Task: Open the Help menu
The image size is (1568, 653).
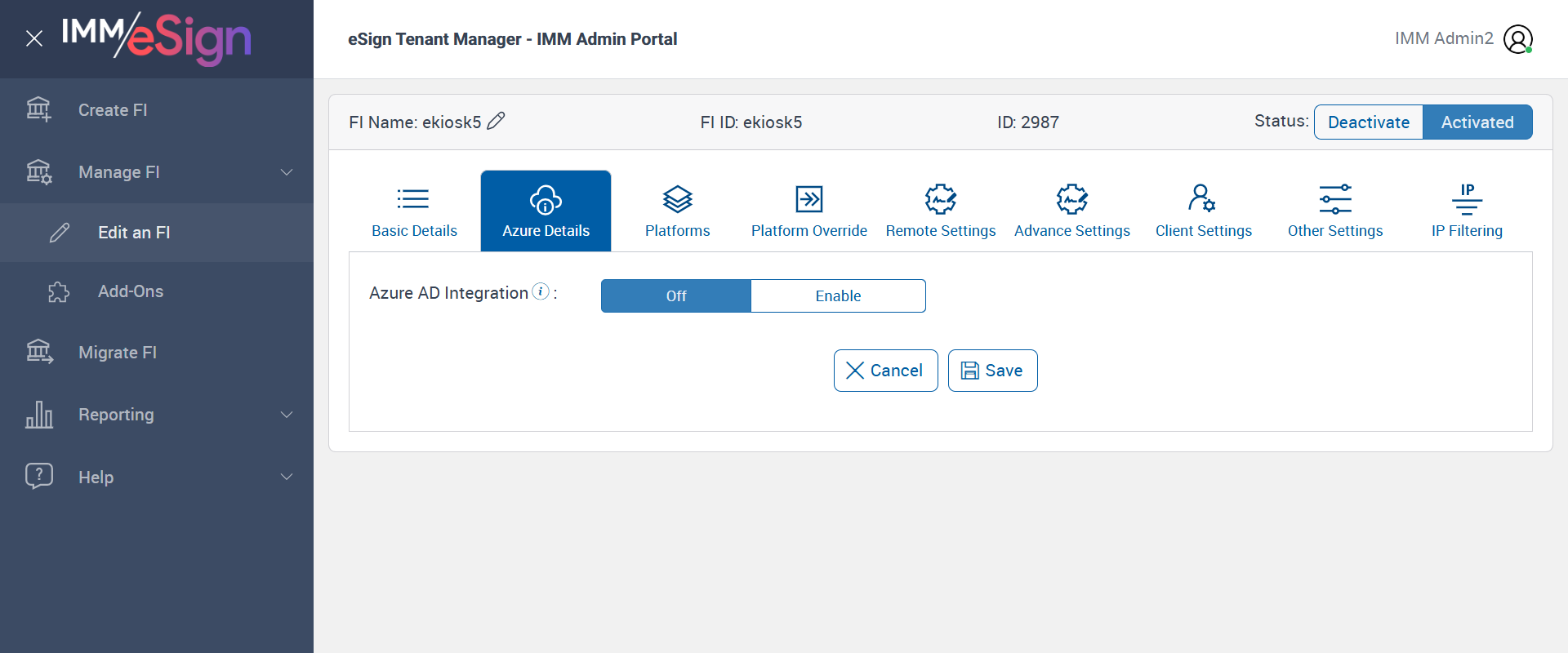Action: tap(157, 477)
